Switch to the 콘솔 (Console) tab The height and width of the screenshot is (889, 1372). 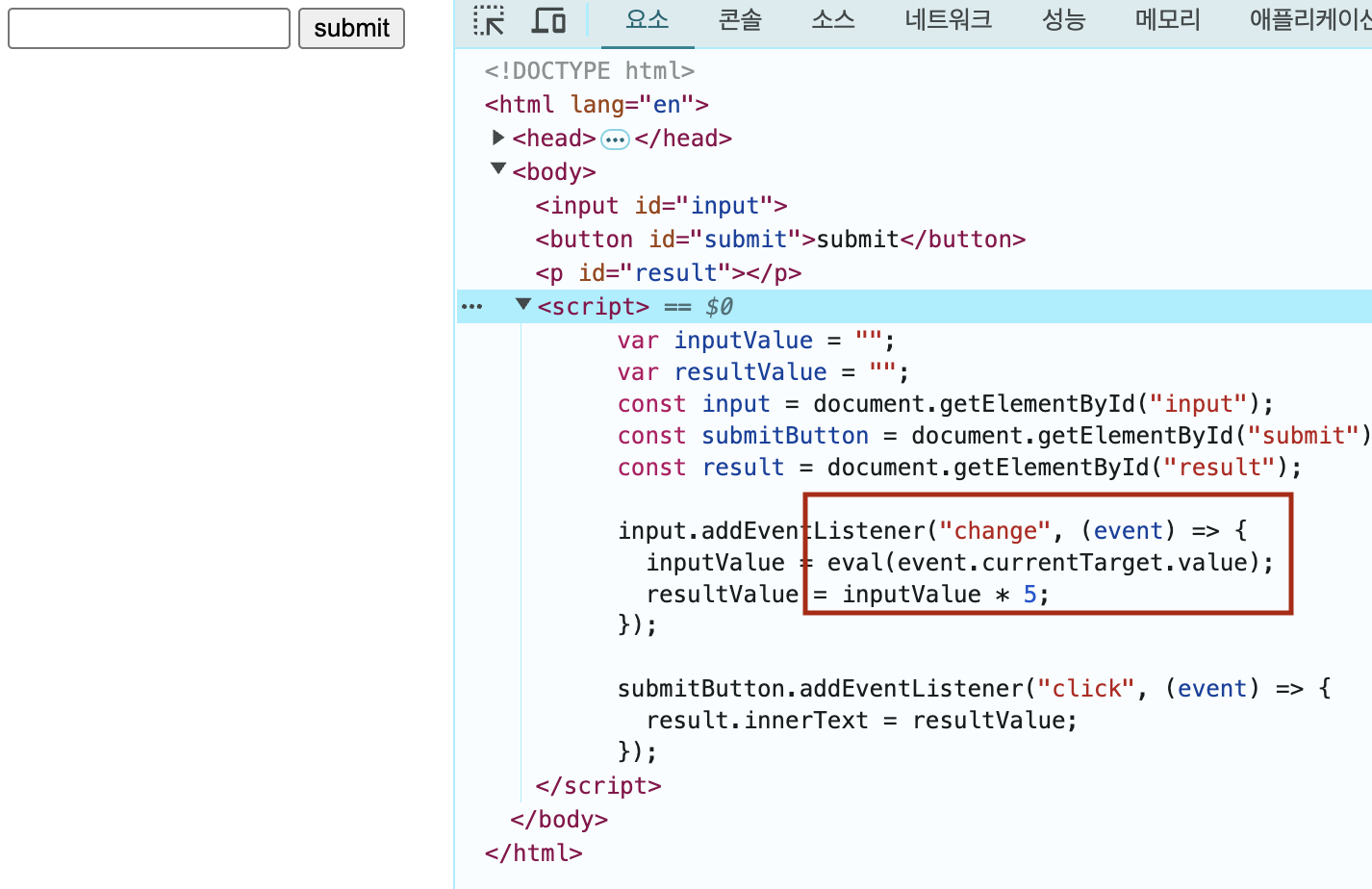(740, 20)
